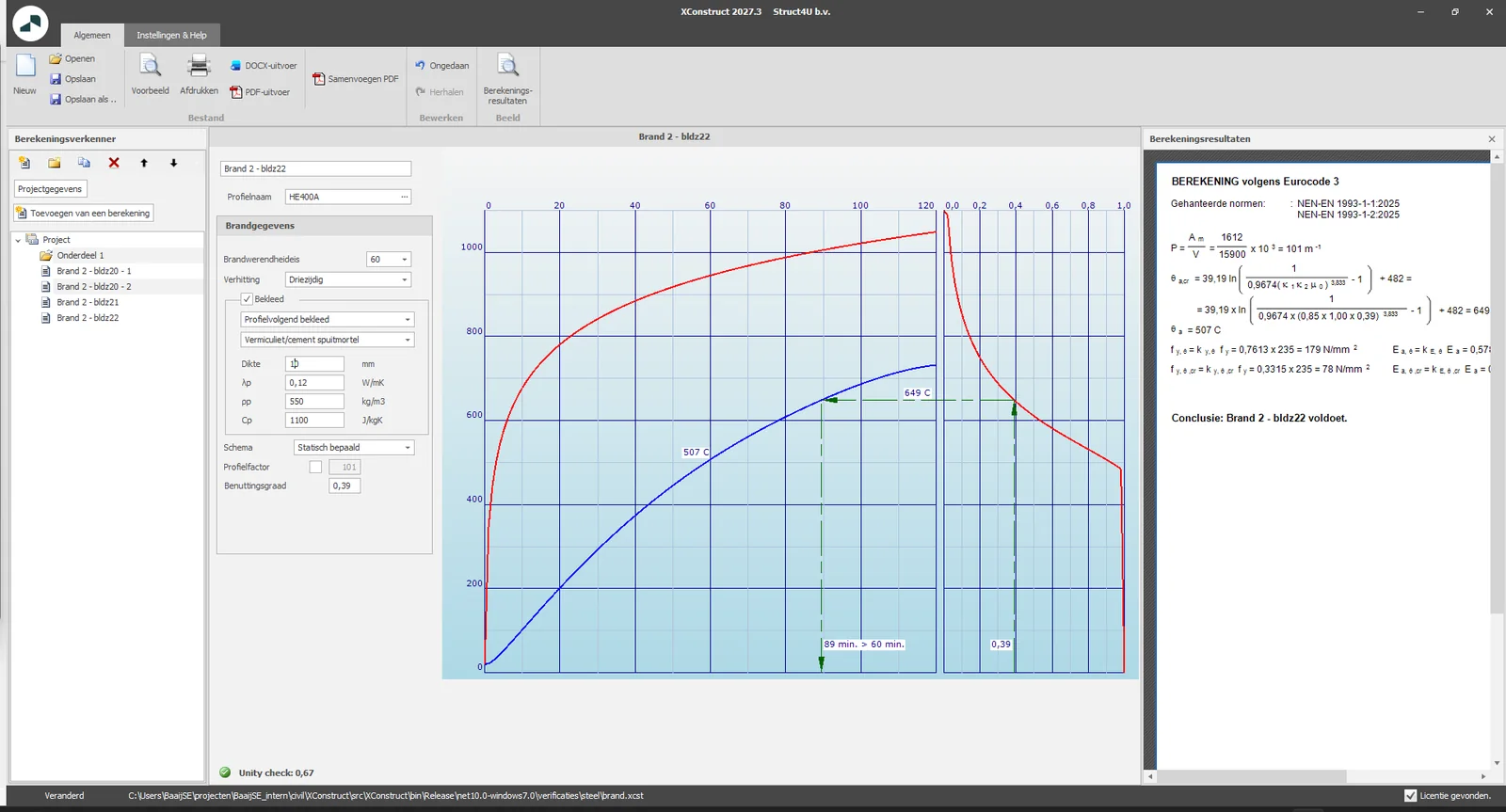Click the ρp value field 550
The width and height of the screenshot is (1506, 812).
pyautogui.click(x=314, y=402)
